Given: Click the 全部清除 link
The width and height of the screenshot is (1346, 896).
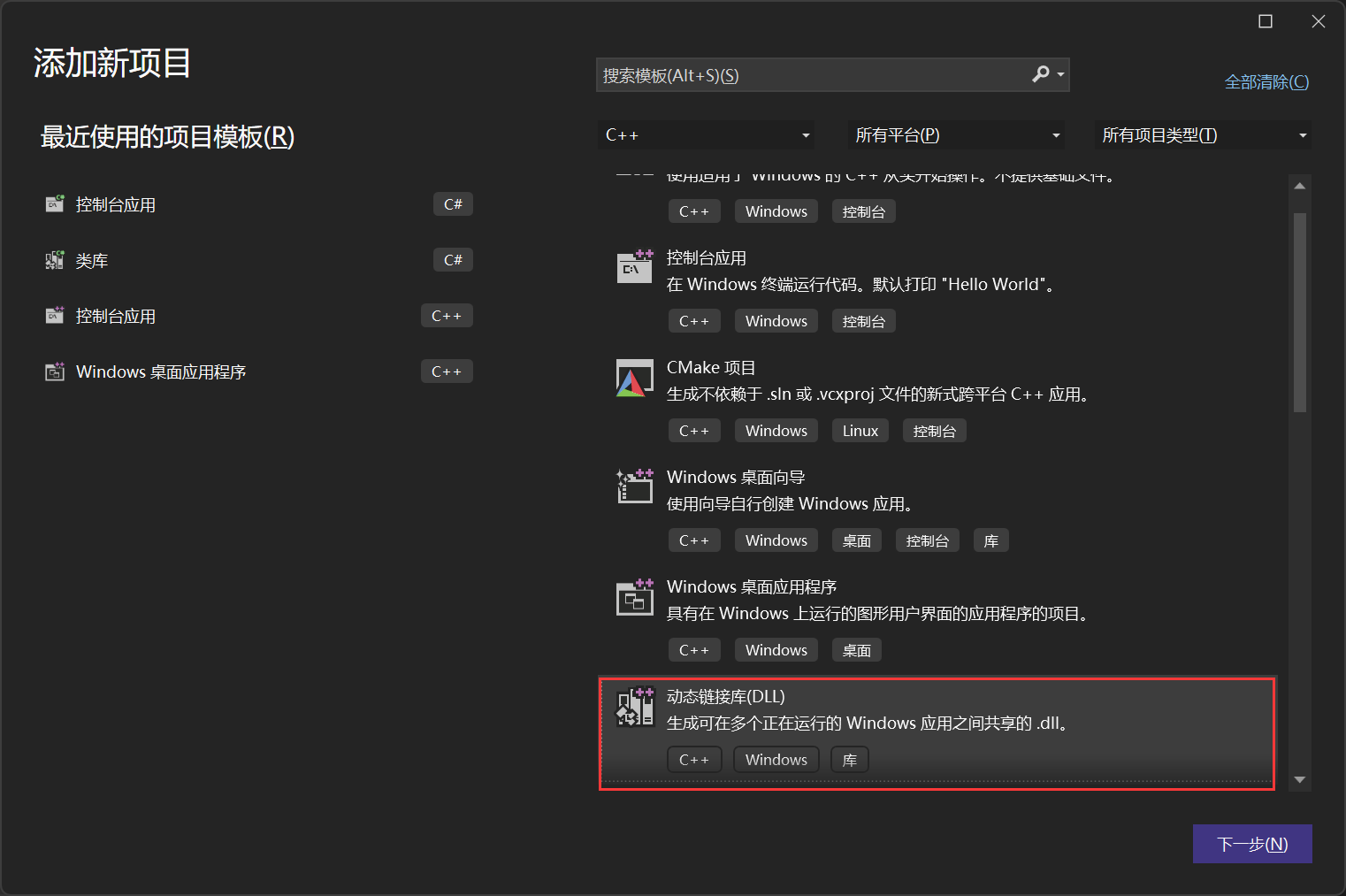Looking at the screenshot, I should coord(1266,81).
